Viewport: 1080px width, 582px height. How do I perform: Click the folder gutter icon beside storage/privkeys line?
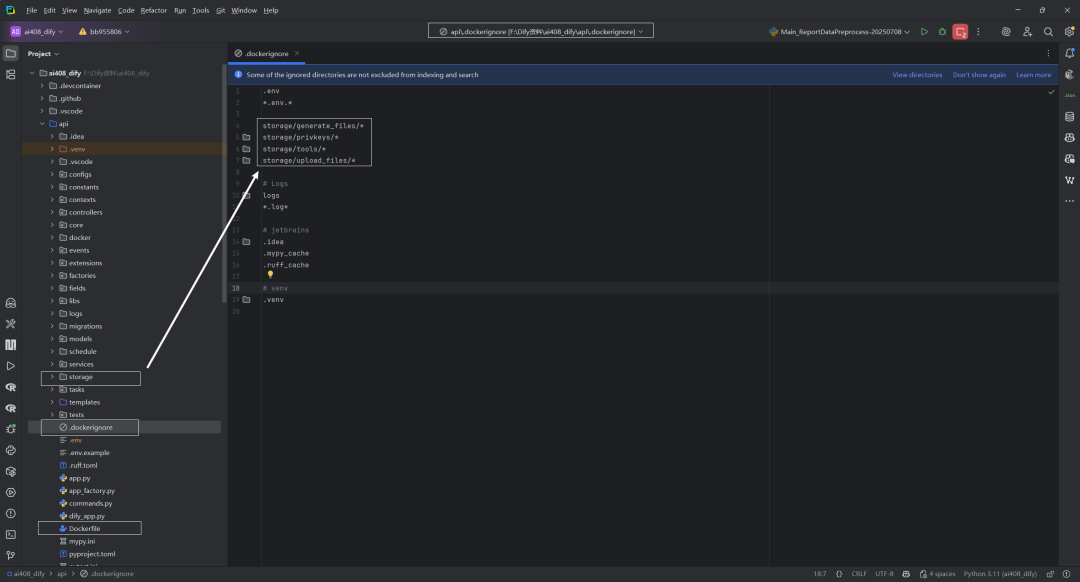pos(246,137)
